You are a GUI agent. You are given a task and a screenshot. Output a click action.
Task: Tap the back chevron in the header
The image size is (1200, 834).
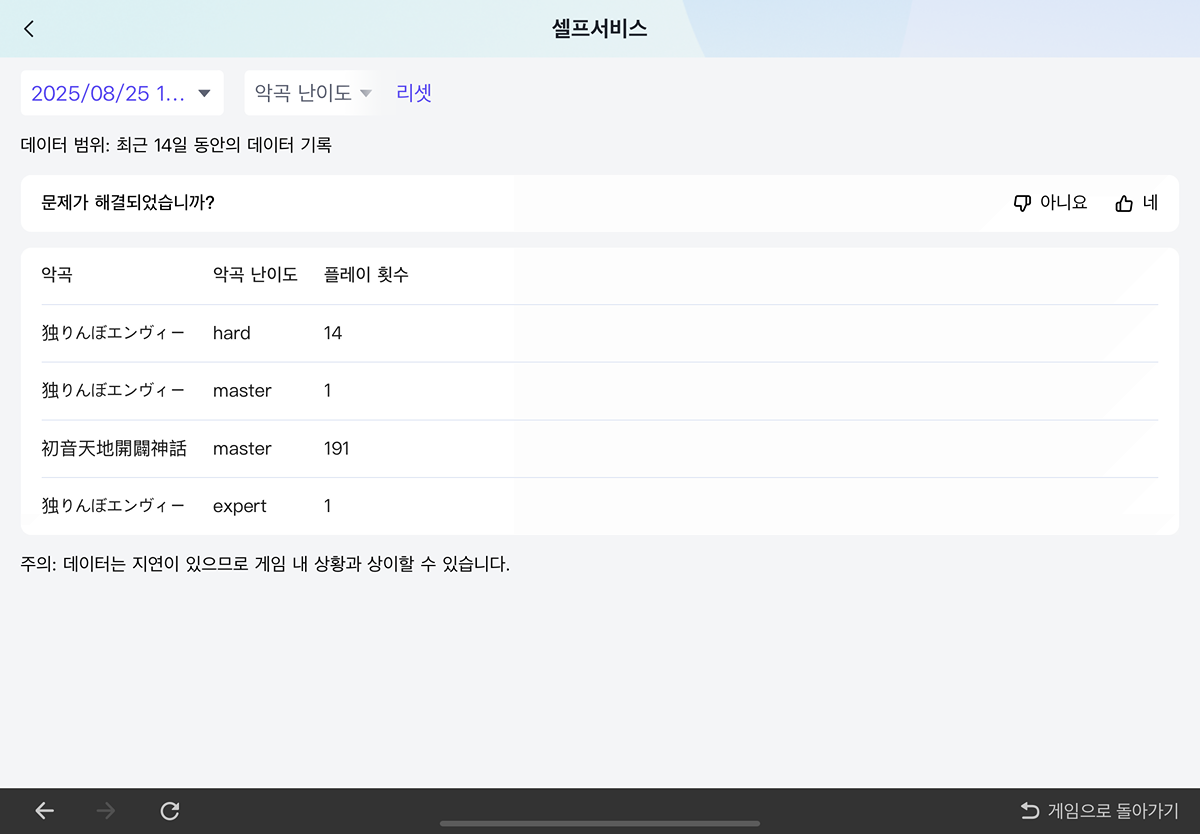click(x=29, y=29)
